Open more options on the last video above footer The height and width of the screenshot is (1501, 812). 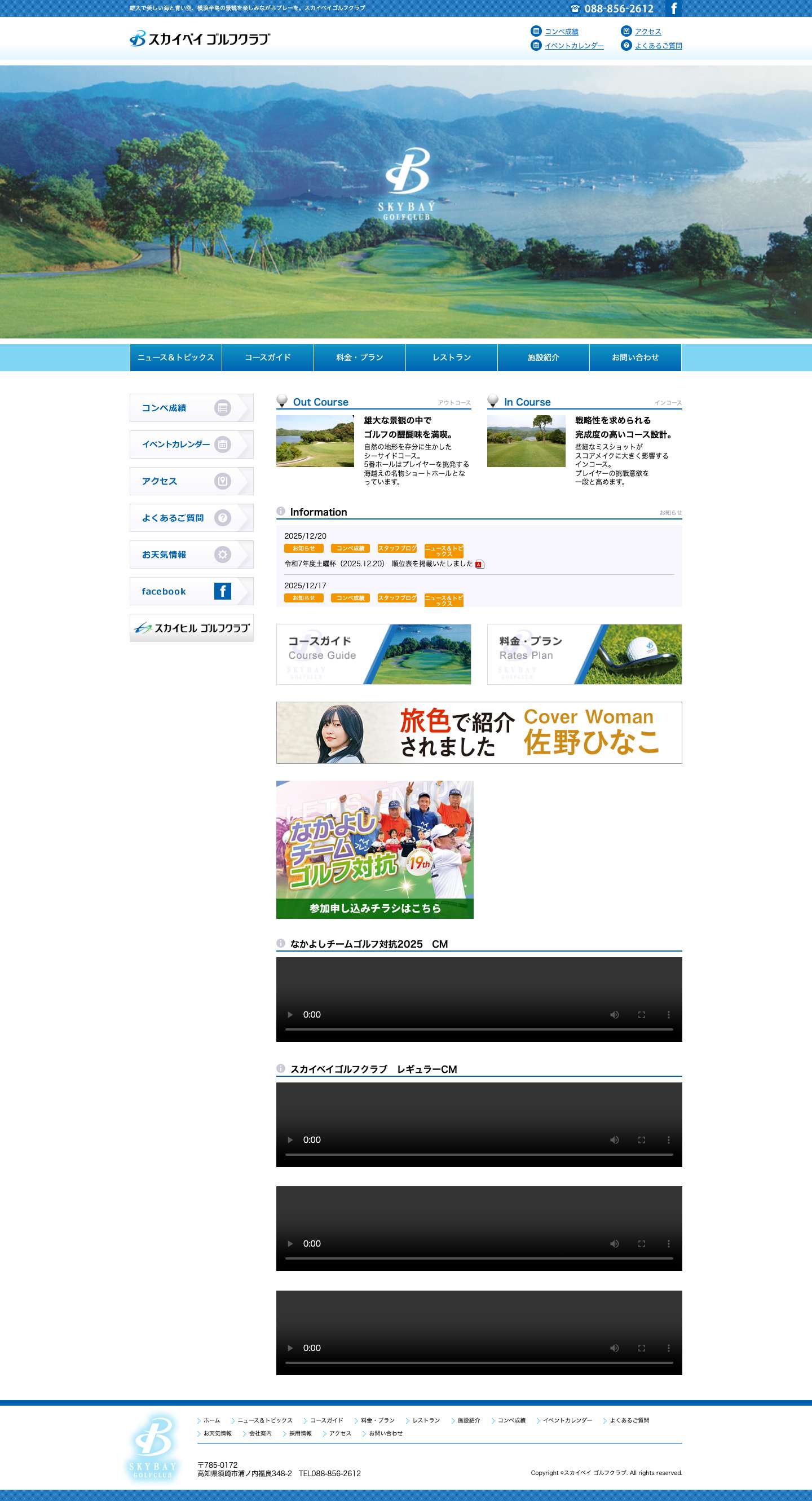[x=668, y=1348]
